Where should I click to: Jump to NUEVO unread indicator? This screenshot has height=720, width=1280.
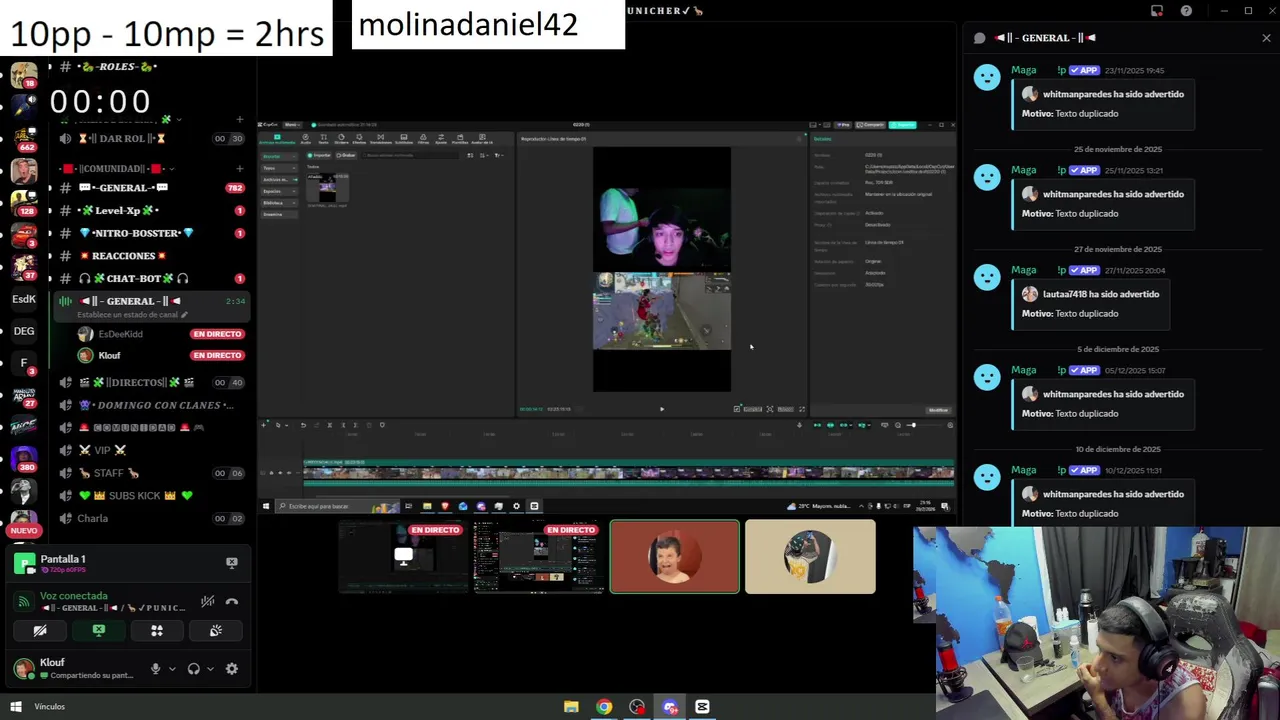[x=24, y=531]
